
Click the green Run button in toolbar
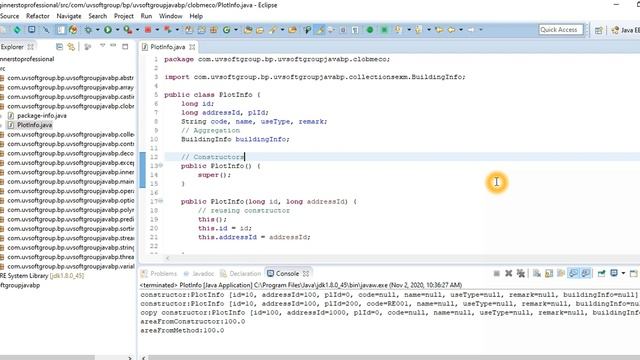[x=108, y=30]
